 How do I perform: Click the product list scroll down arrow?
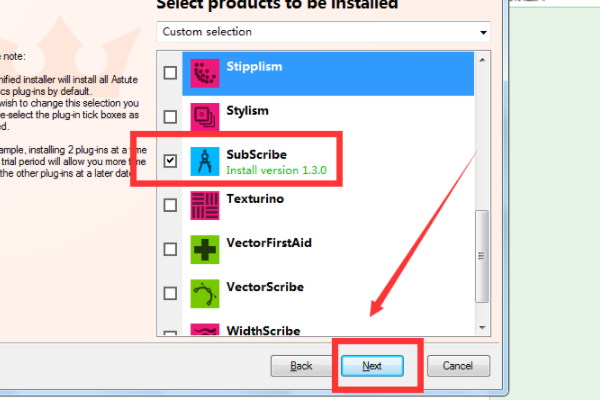(482, 328)
